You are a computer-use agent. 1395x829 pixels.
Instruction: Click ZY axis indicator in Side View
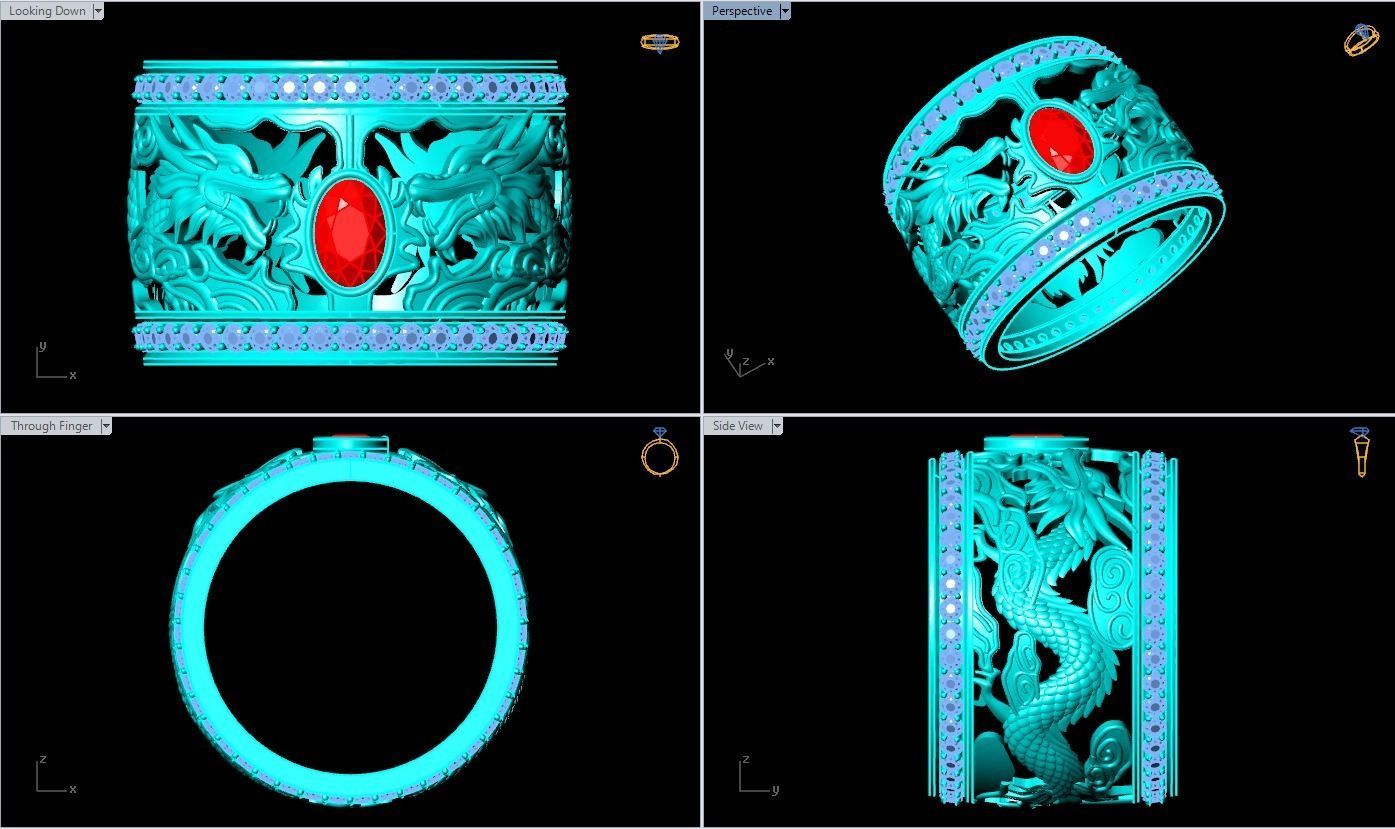click(759, 775)
